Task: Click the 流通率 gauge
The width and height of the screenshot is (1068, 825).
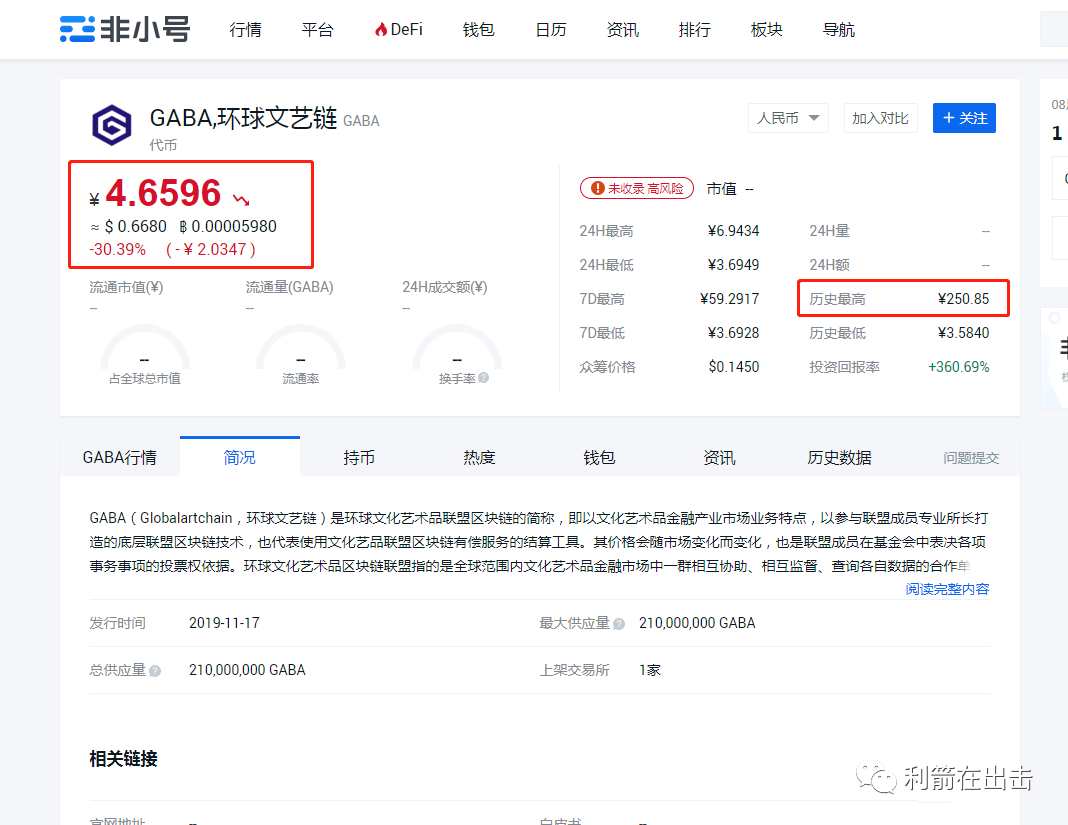Action: point(300,356)
